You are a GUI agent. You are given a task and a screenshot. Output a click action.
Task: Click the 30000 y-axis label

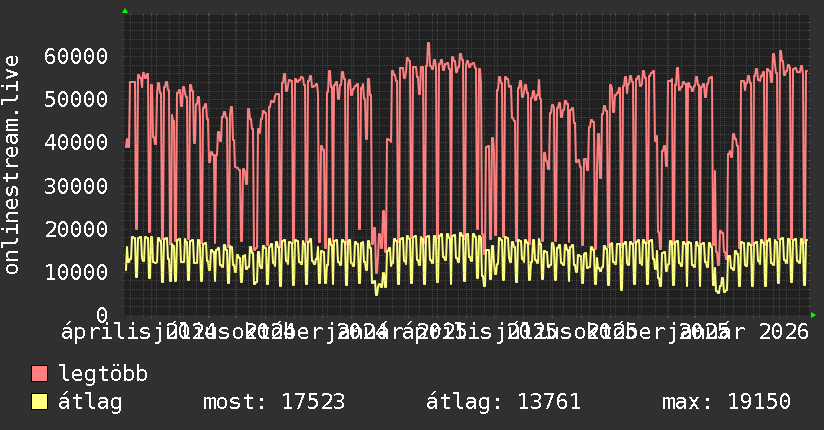[x=76, y=186]
